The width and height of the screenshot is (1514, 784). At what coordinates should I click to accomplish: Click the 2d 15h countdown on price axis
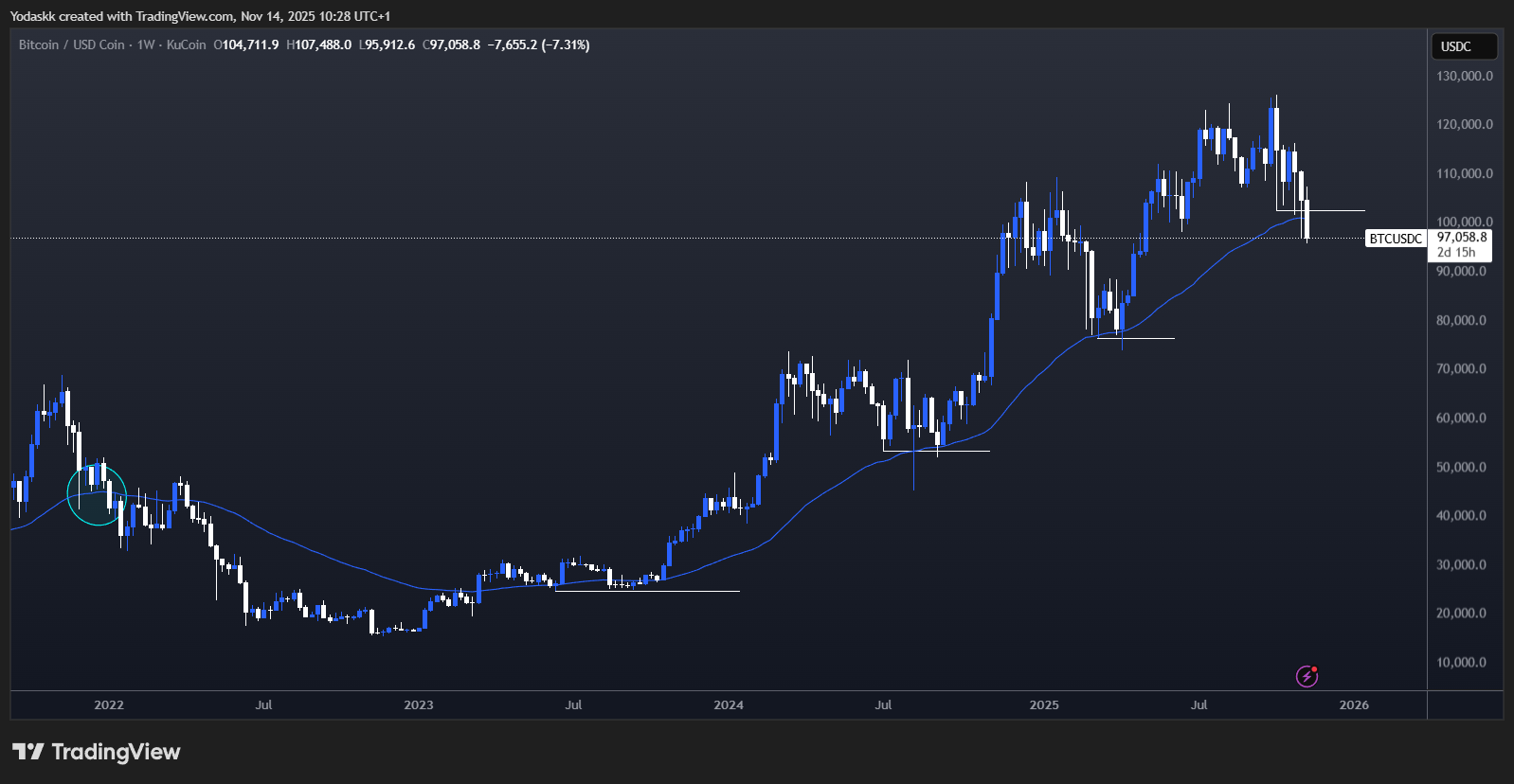tap(1456, 253)
